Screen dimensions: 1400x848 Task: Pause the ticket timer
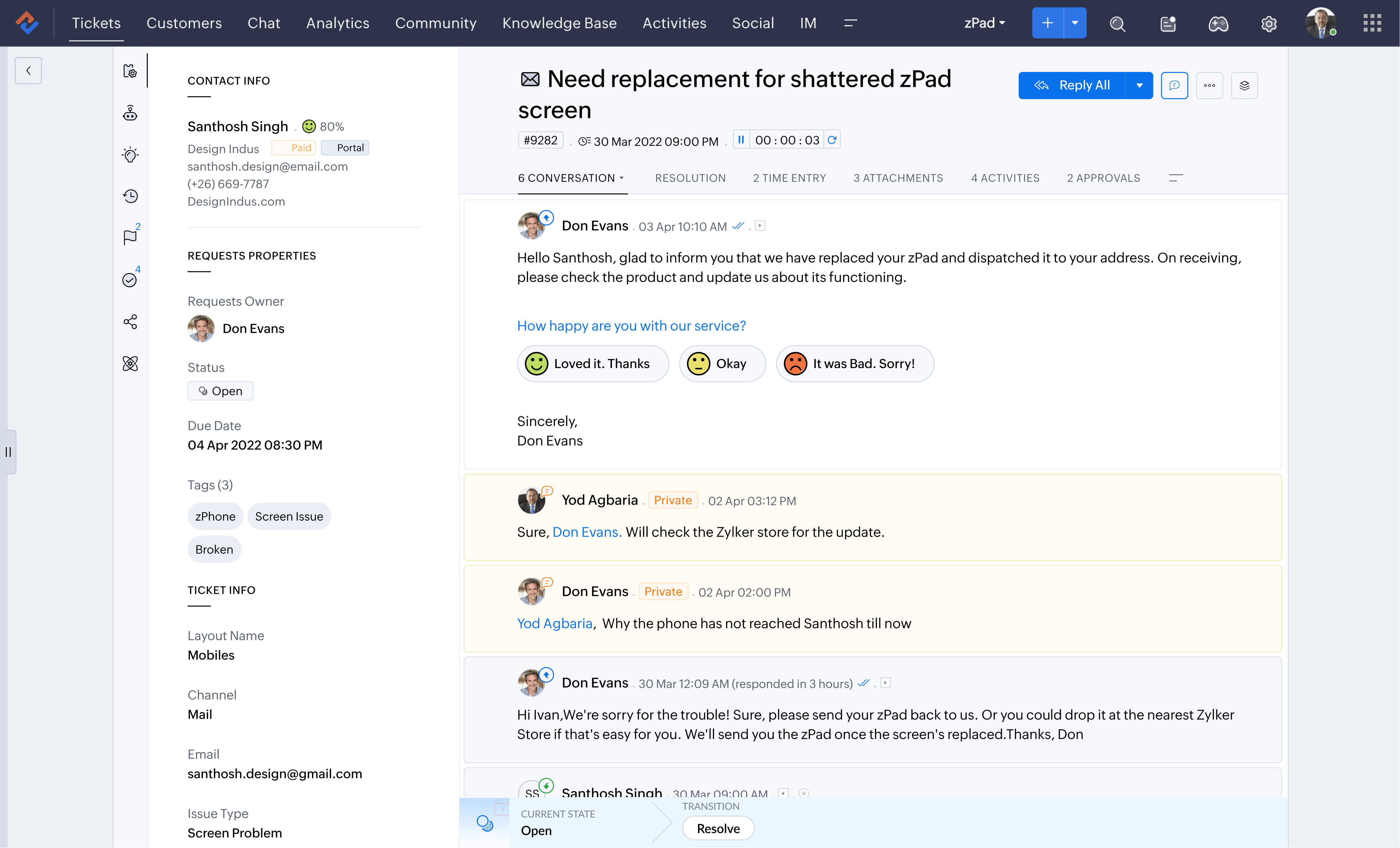click(x=741, y=140)
